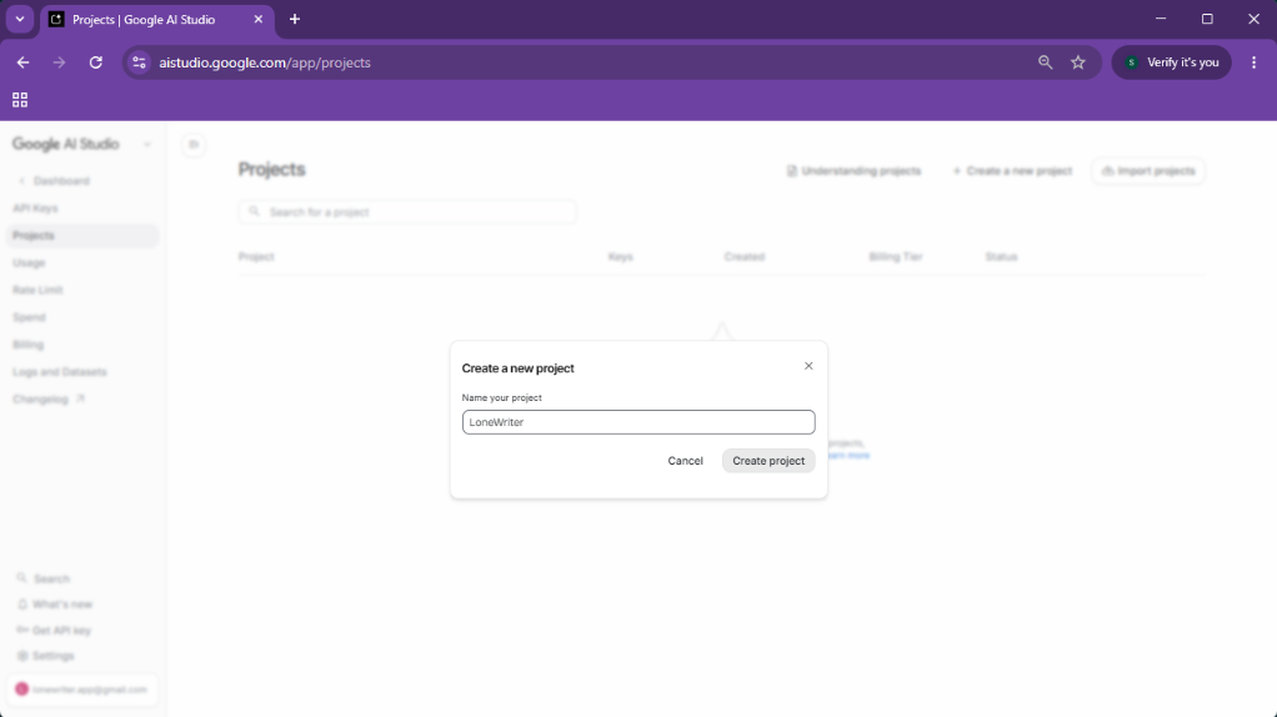Open Settings in the sidebar

pos(46,656)
